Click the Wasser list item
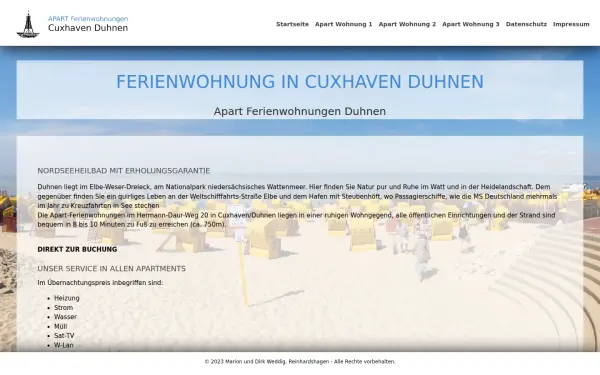 [x=65, y=317]
